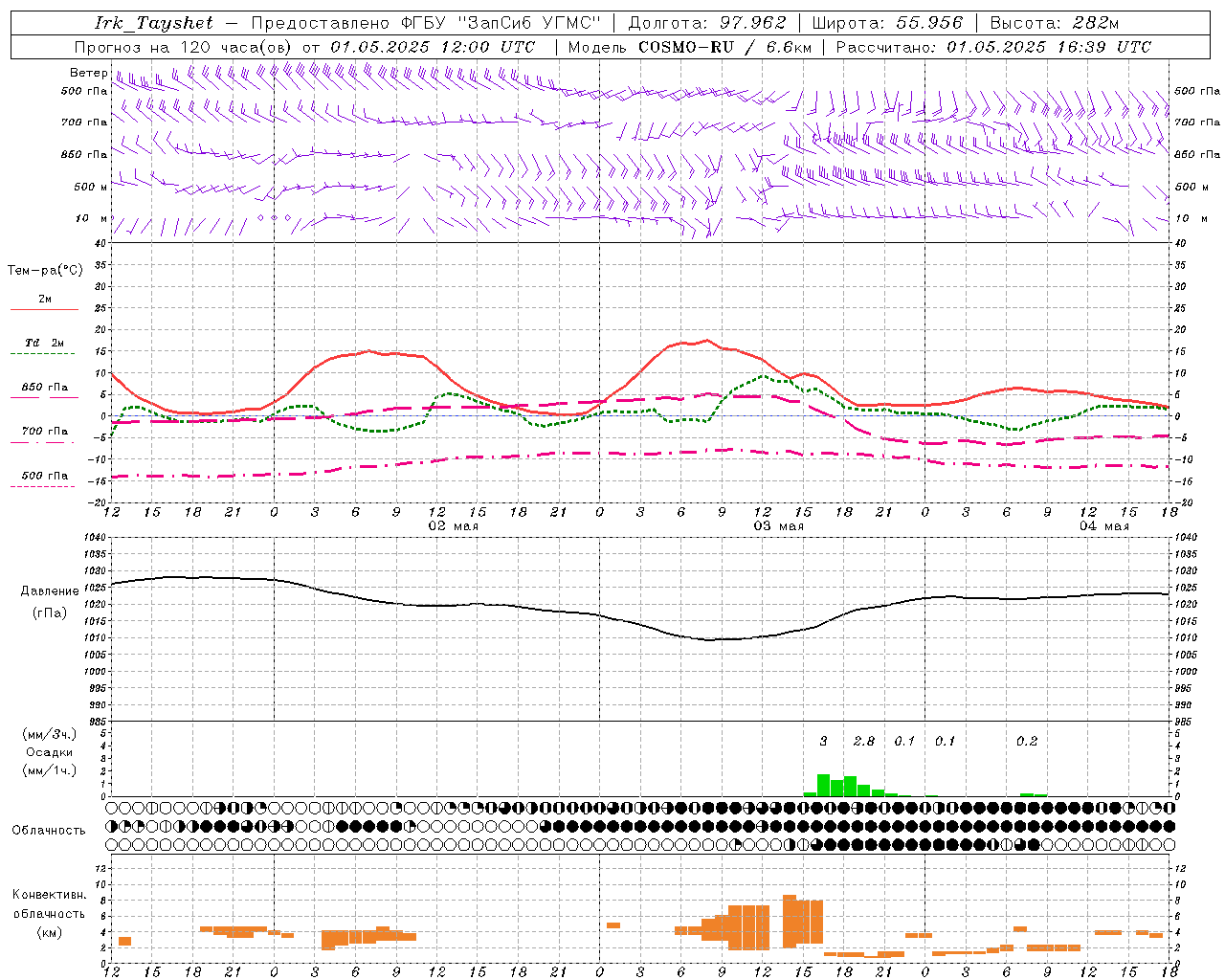The height and width of the screenshot is (980, 1225).
Task: Click the red 2м temperature legend line
Action: coord(45,310)
